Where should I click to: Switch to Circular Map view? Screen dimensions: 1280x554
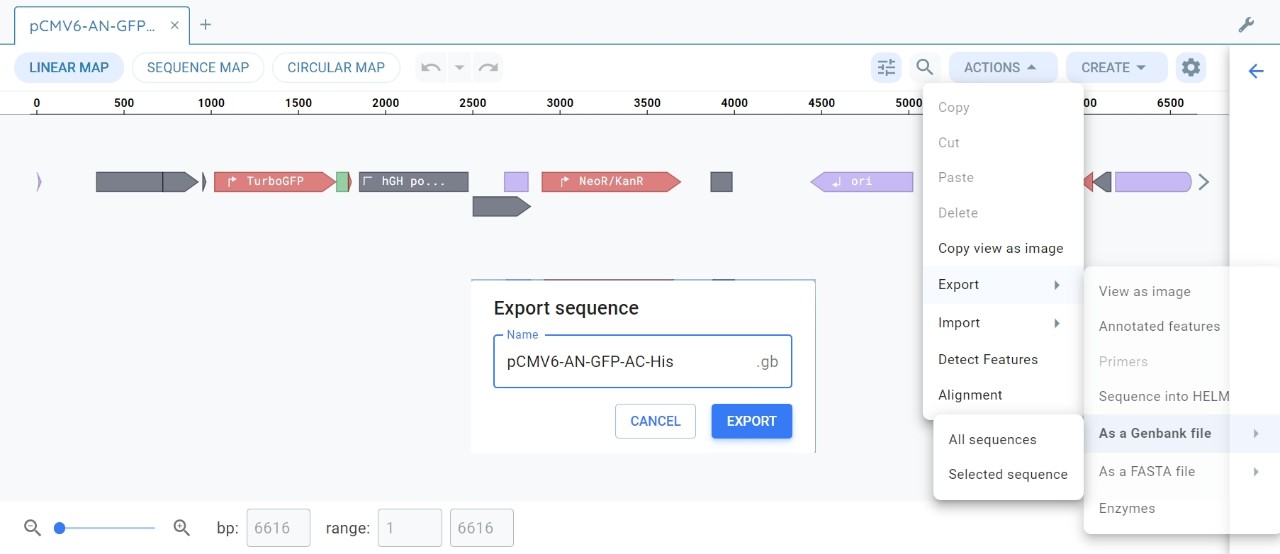336,68
